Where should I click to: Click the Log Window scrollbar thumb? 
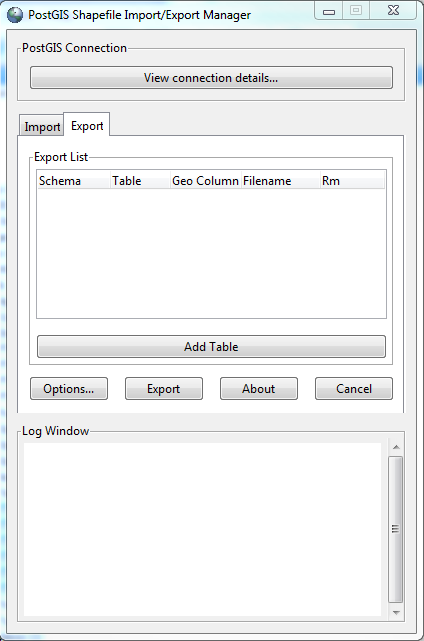click(395, 529)
